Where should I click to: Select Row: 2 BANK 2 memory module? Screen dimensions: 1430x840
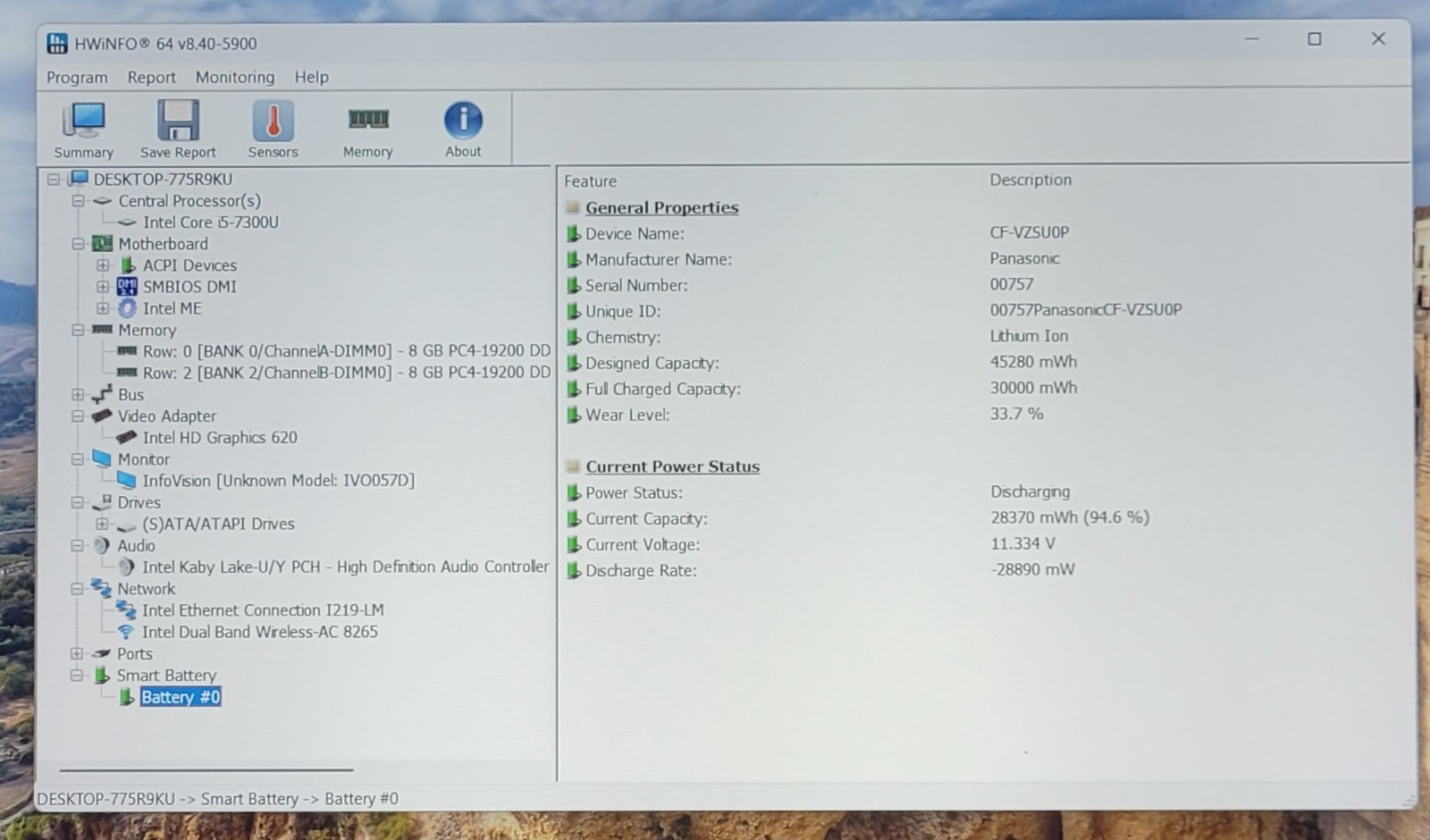click(347, 373)
